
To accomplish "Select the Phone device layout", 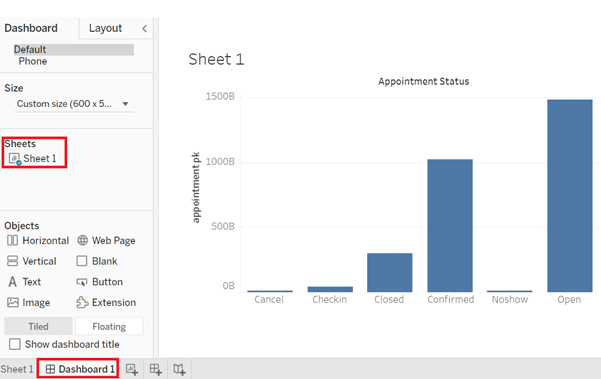I will [x=33, y=61].
